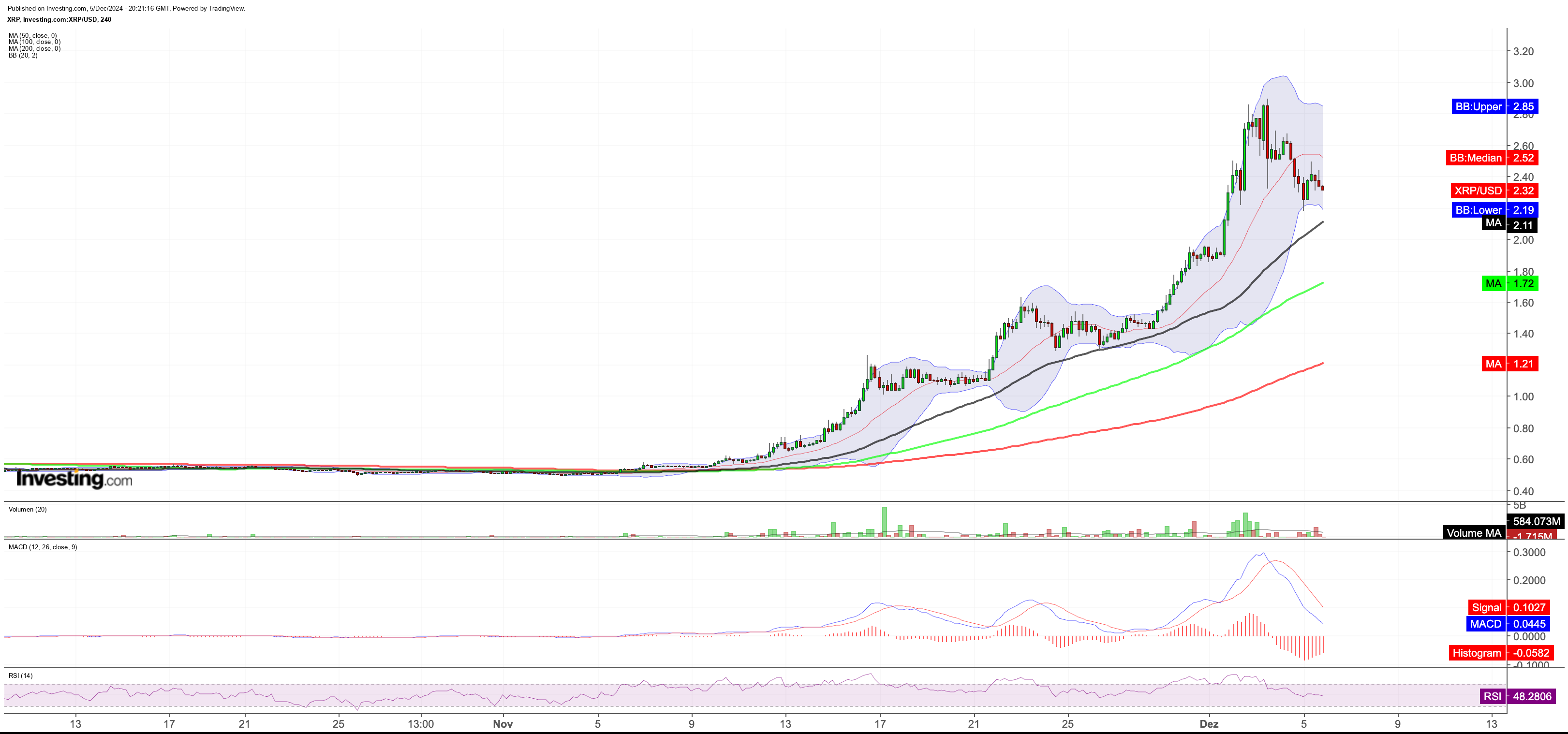Click the XRP/USD, 240 symbol header

[59, 19]
